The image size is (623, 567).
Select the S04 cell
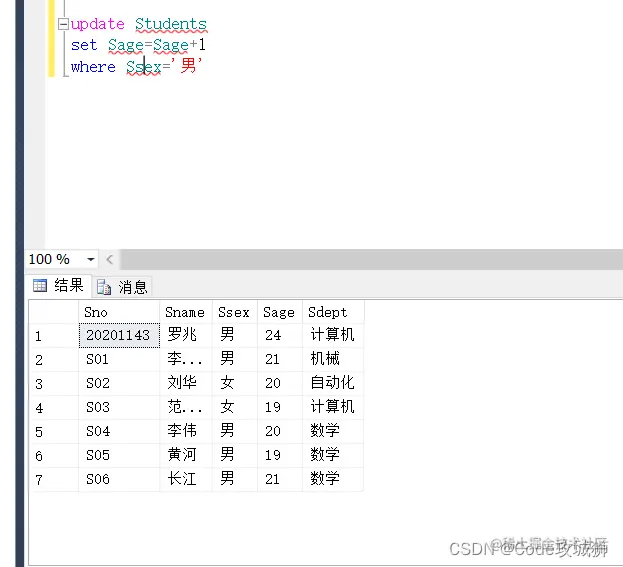119,431
